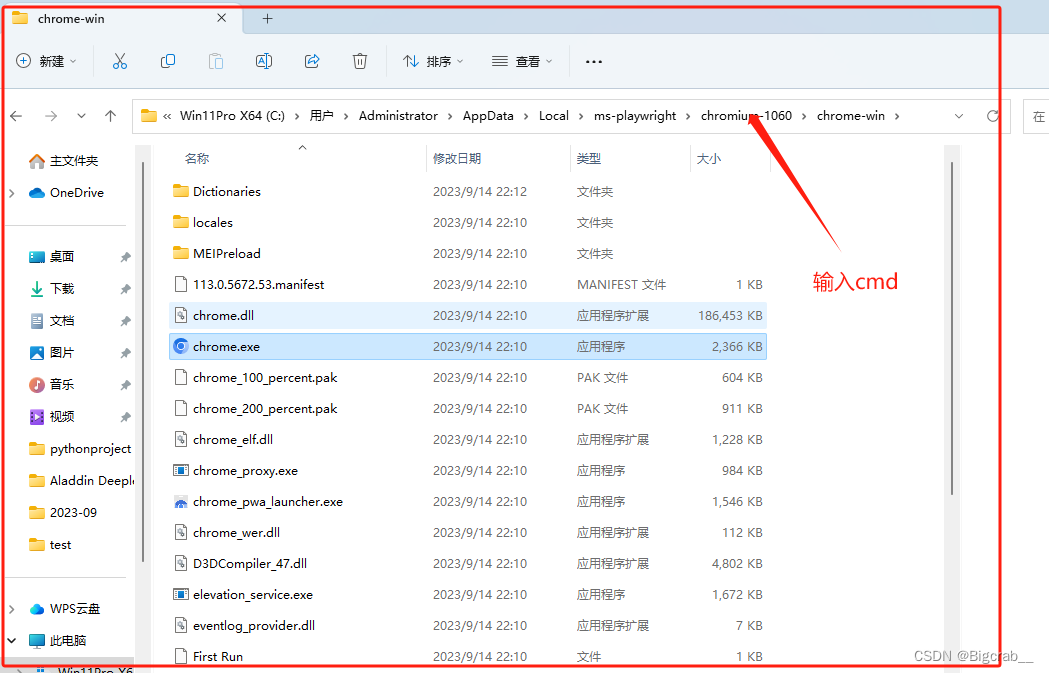Go back with the left arrow
Viewport: 1049px width, 673px height.
[x=17, y=116]
